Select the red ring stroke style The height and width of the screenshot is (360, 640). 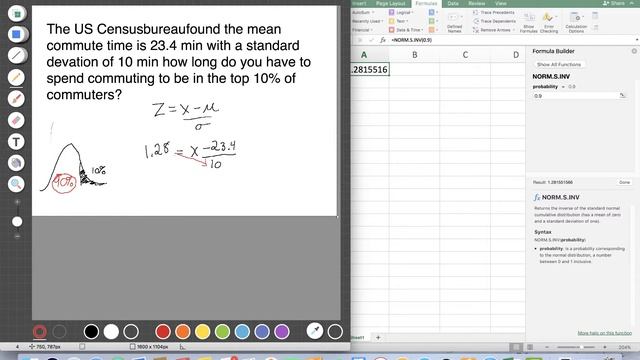(x=40, y=332)
